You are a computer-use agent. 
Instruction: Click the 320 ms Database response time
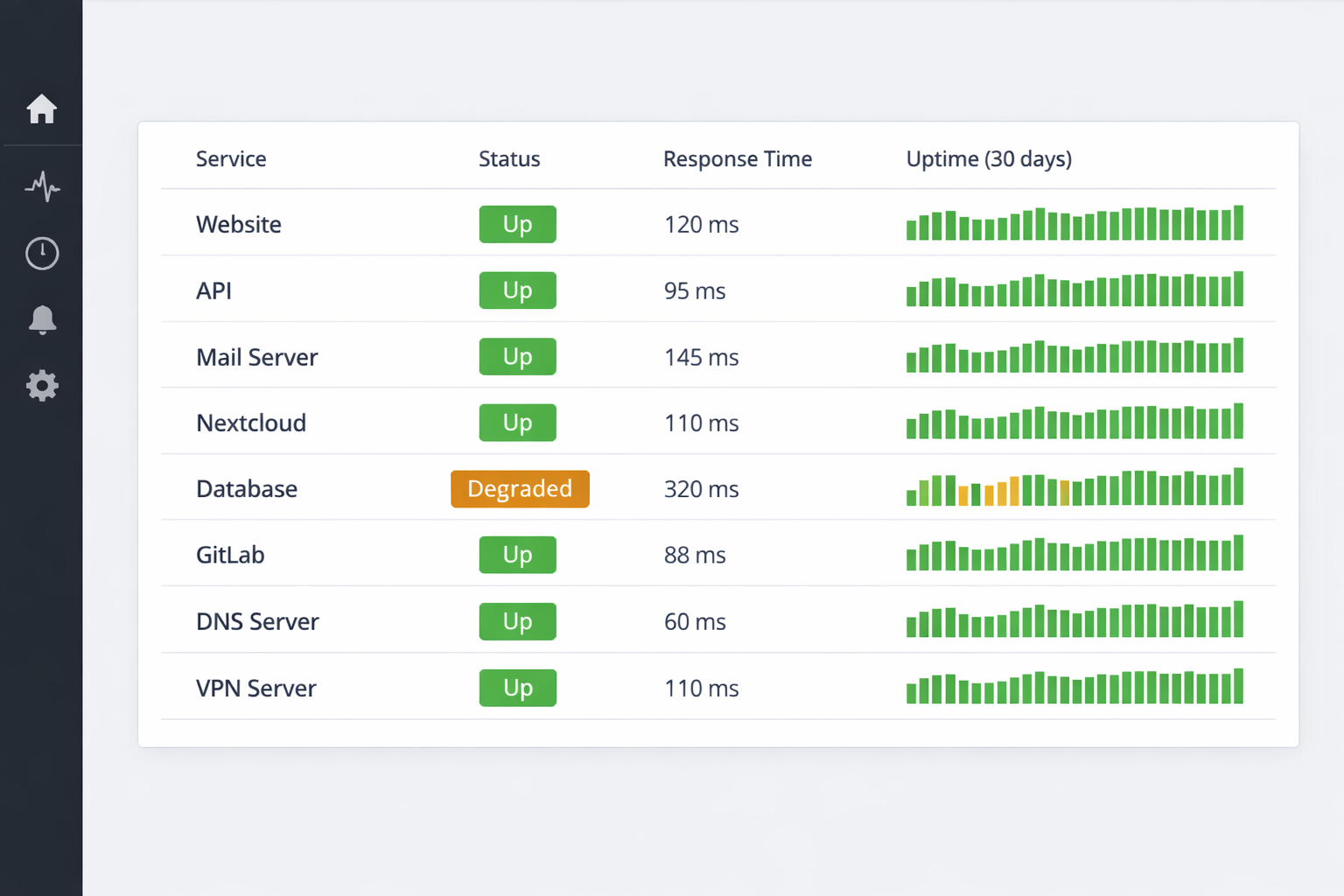click(701, 489)
